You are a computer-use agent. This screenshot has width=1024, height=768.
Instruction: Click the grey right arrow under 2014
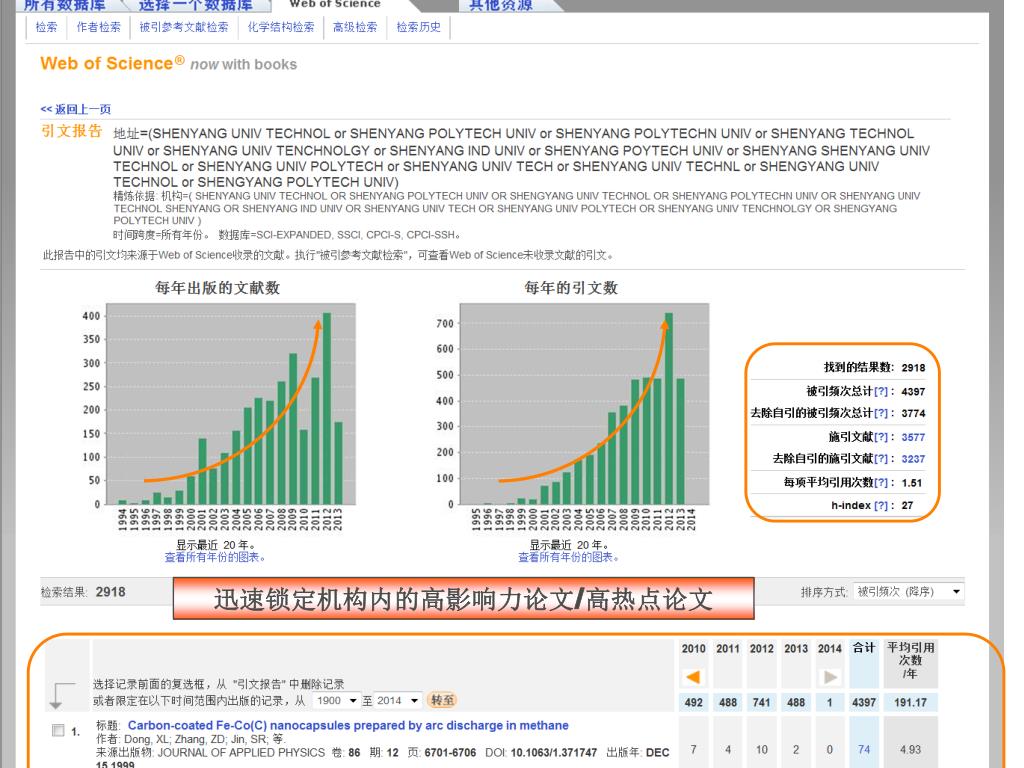point(830,677)
